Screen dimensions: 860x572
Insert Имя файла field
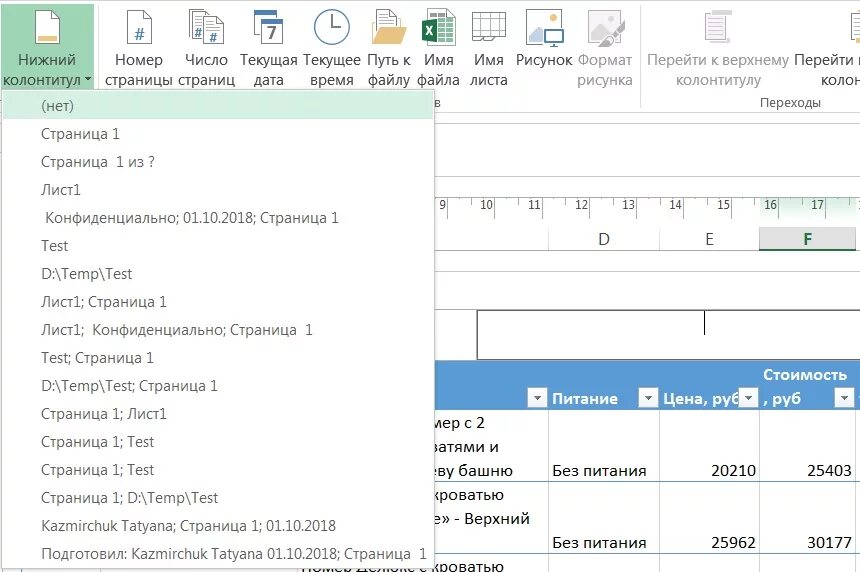(438, 47)
